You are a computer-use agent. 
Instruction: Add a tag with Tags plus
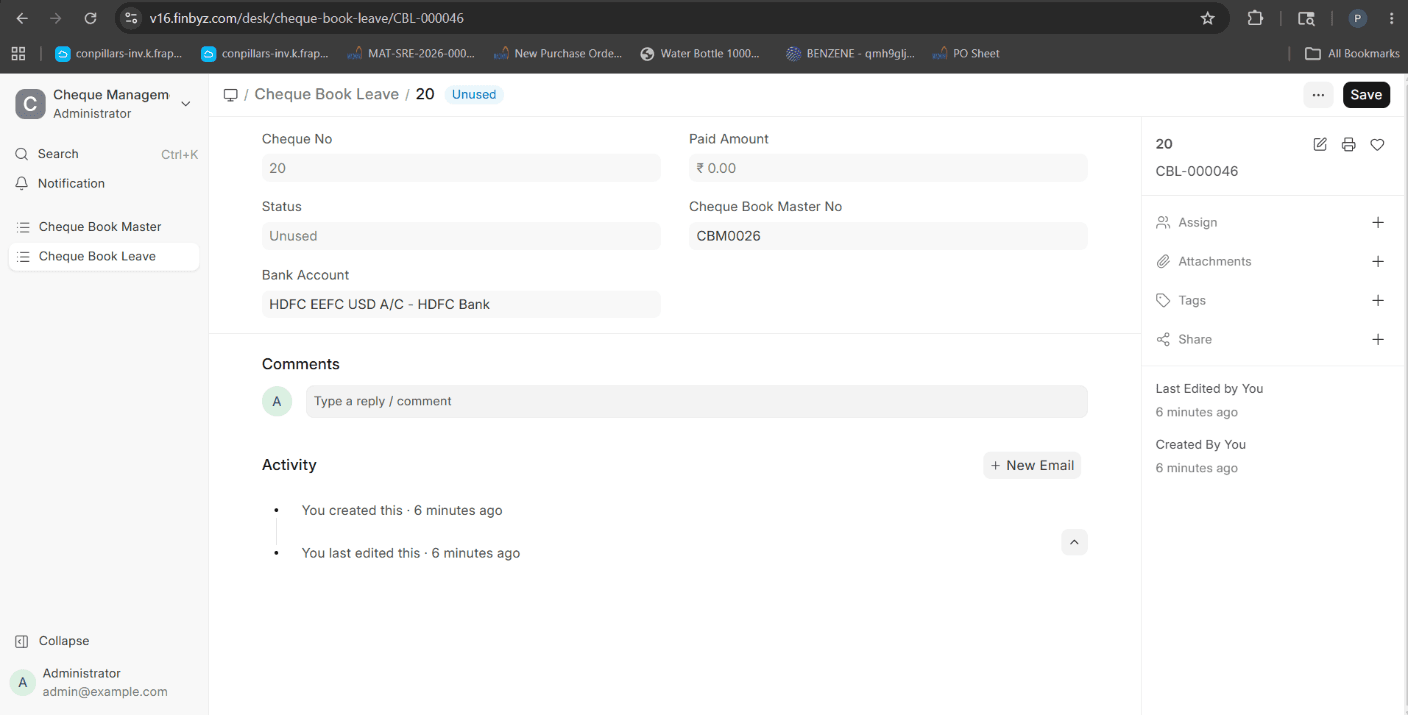[x=1378, y=300]
